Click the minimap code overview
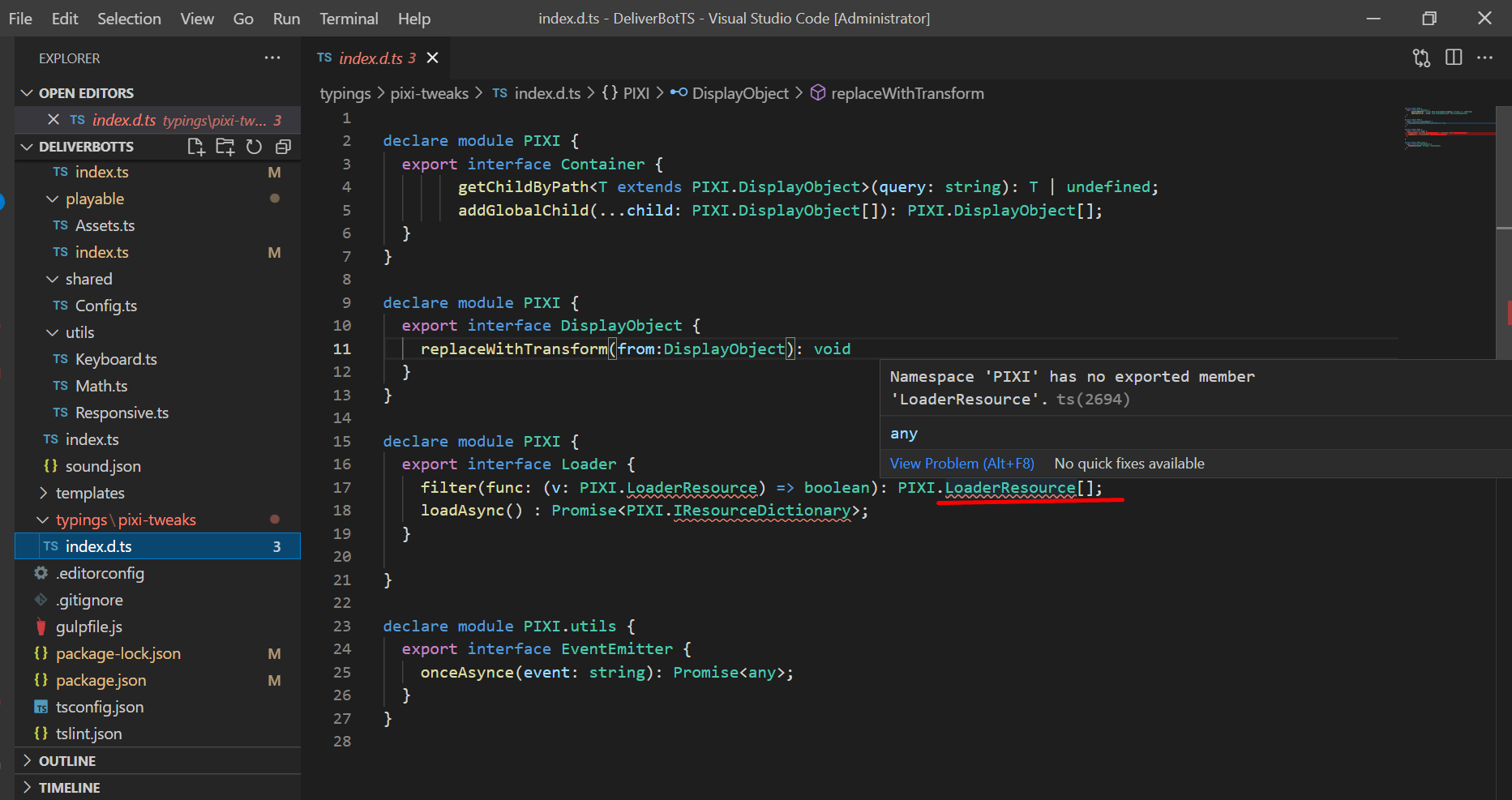The image size is (1512, 800). pos(1449,128)
